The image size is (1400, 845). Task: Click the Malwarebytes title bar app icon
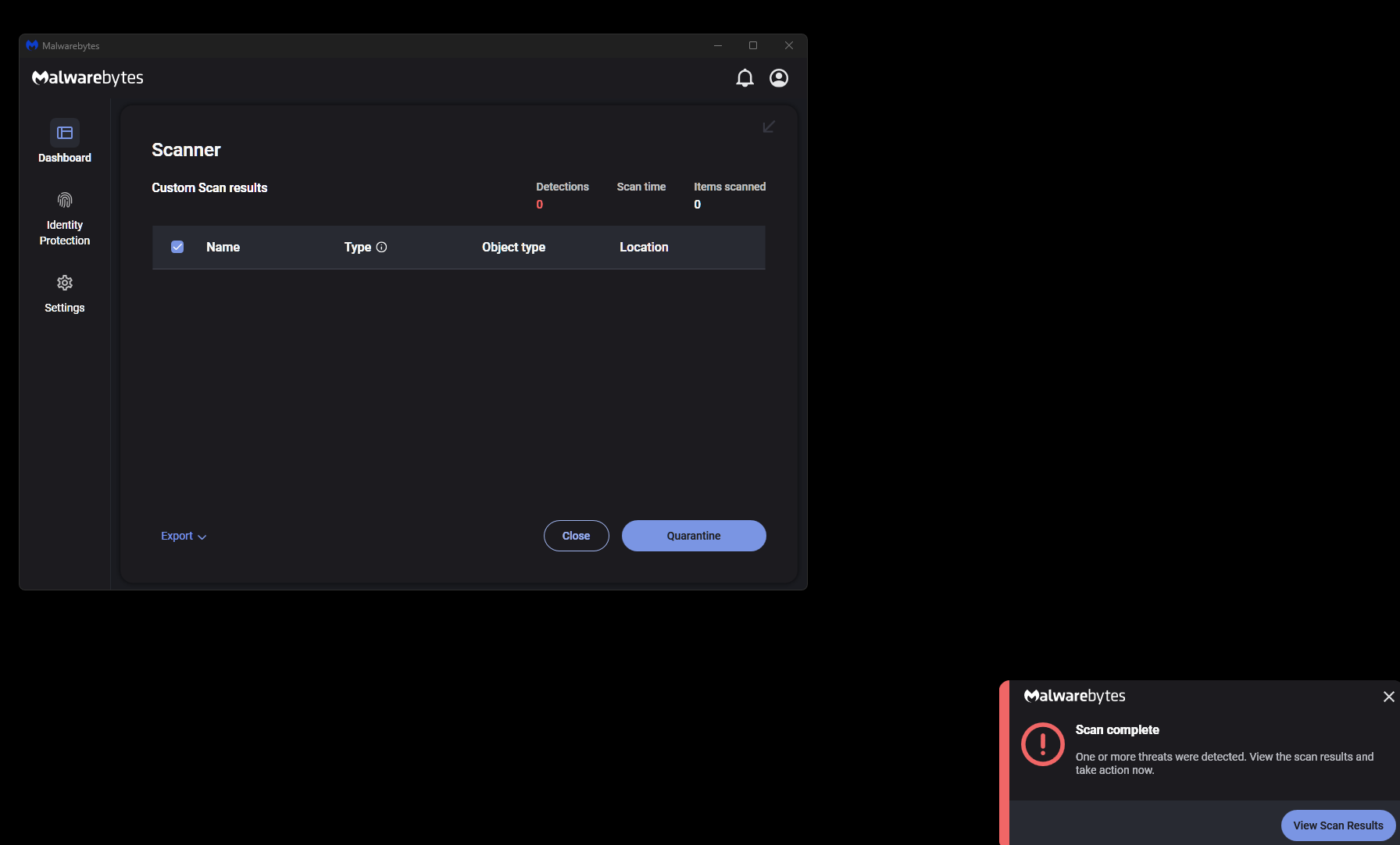(x=32, y=45)
